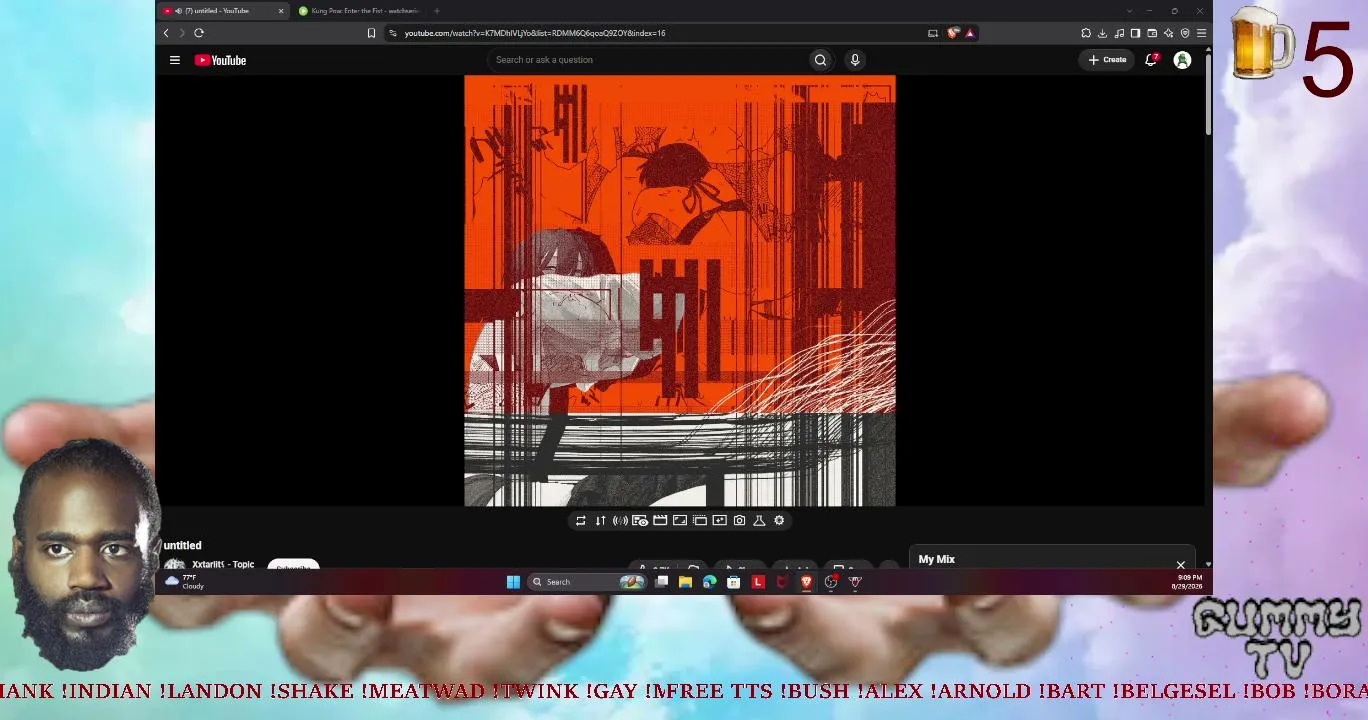Open the red L app on the taskbar

tap(758, 582)
